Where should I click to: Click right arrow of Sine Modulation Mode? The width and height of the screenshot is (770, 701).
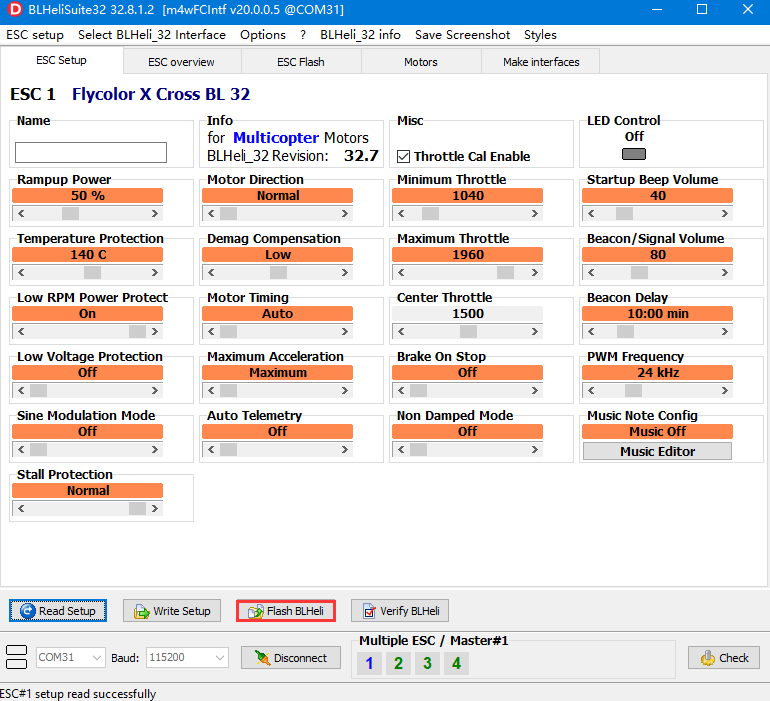pyautogui.click(x=155, y=449)
